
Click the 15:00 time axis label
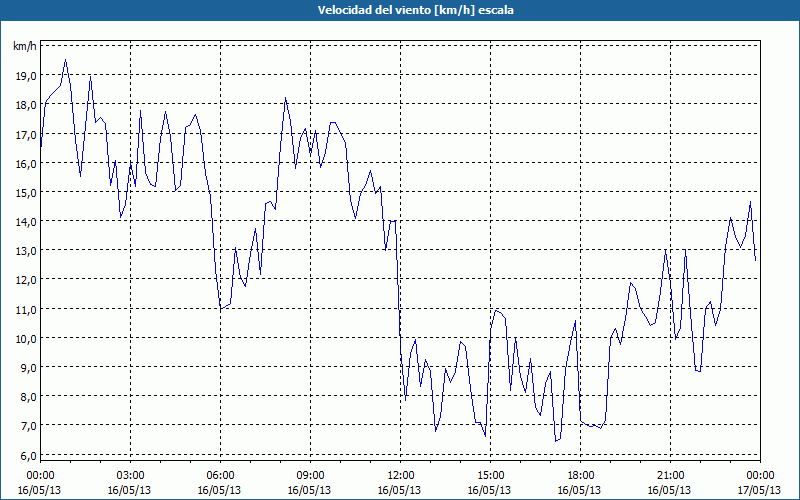(490, 476)
